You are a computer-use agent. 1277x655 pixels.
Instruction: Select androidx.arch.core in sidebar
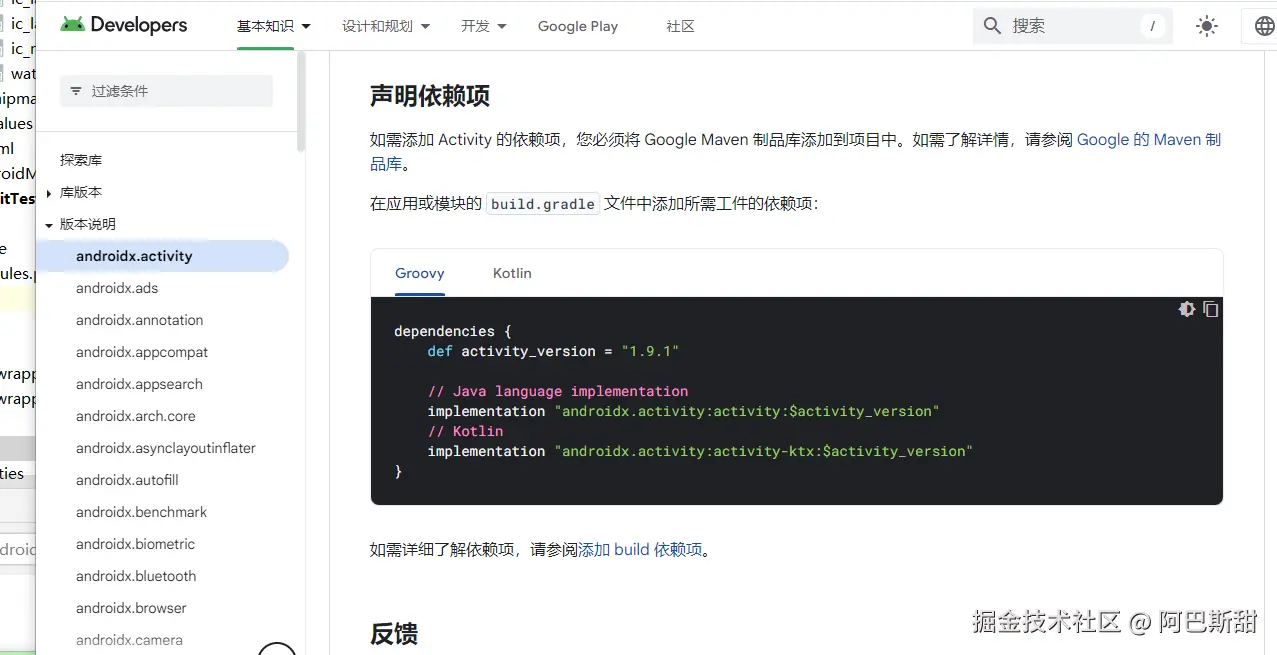point(136,416)
